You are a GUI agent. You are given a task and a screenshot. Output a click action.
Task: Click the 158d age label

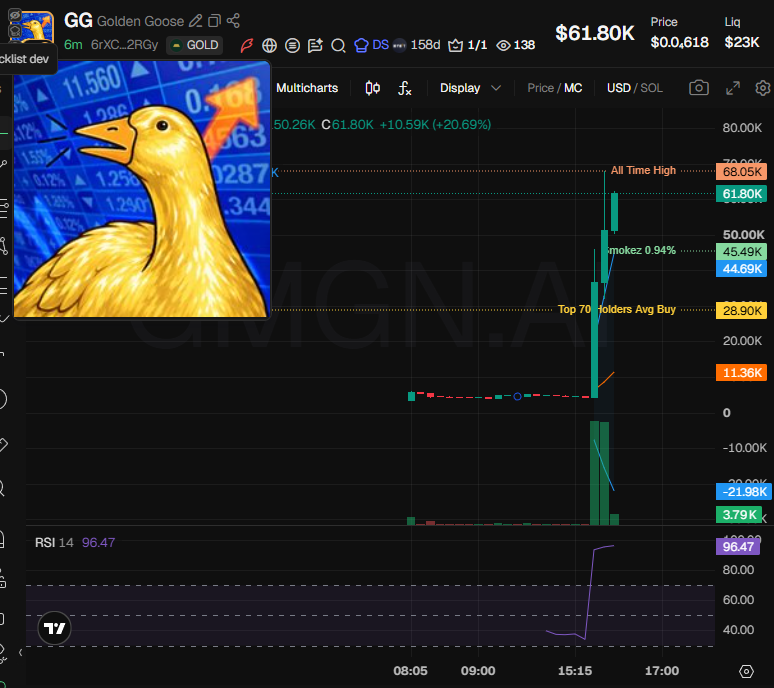pos(425,45)
